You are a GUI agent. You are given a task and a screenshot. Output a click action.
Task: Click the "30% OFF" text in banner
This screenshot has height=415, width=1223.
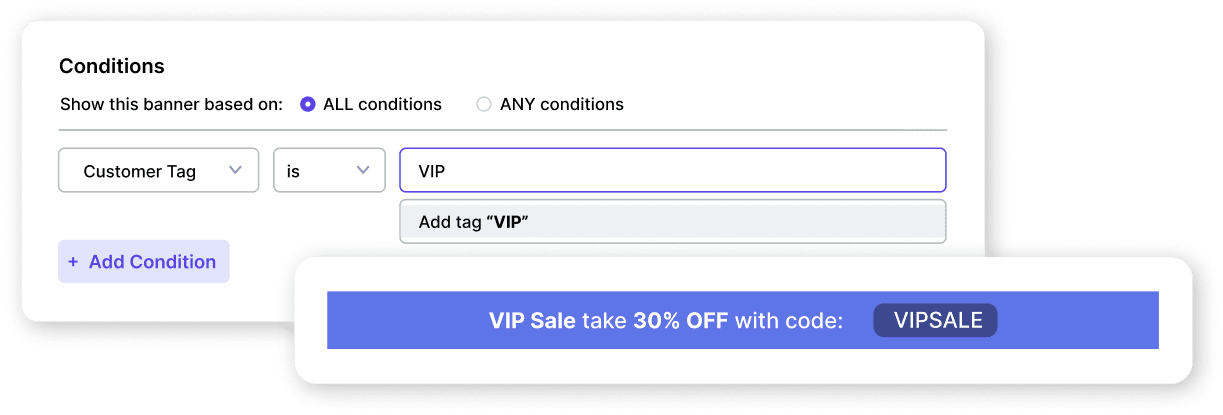[x=681, y=321]
